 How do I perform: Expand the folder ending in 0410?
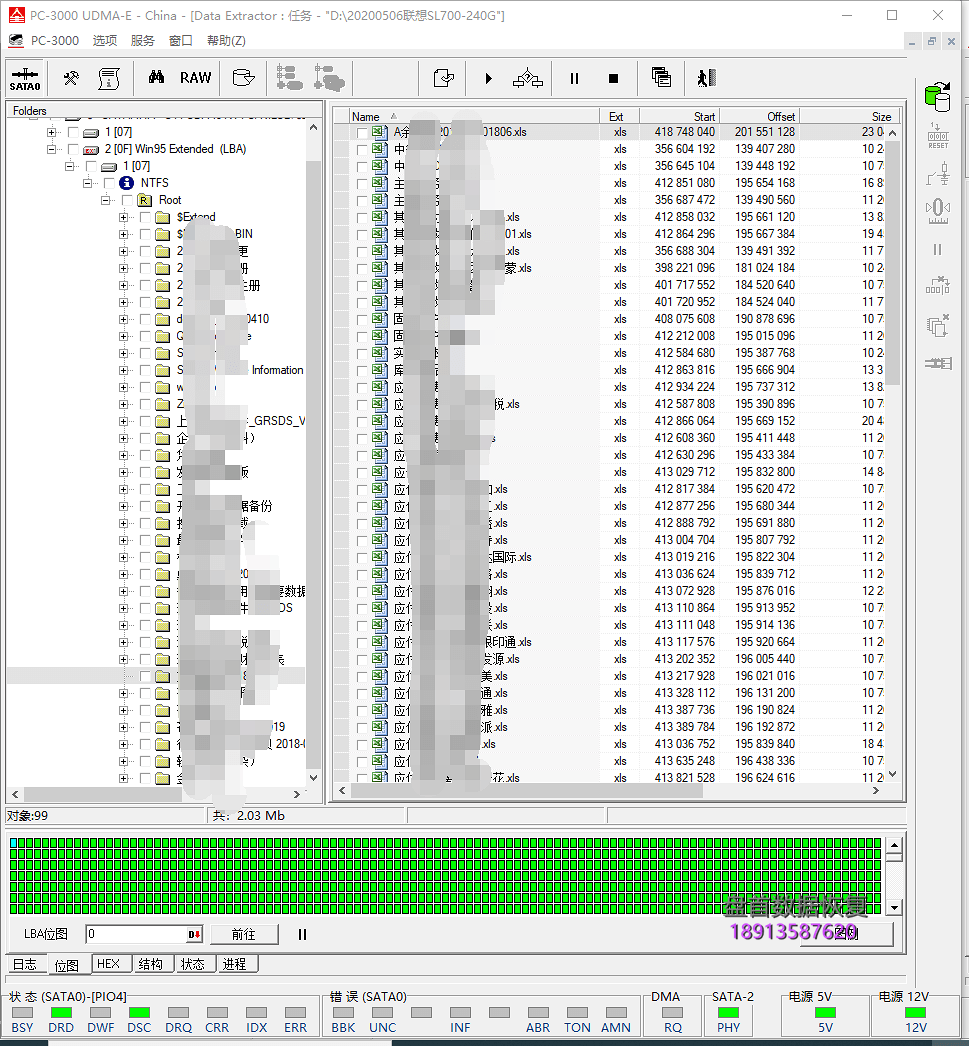click(x=123, y=320)
